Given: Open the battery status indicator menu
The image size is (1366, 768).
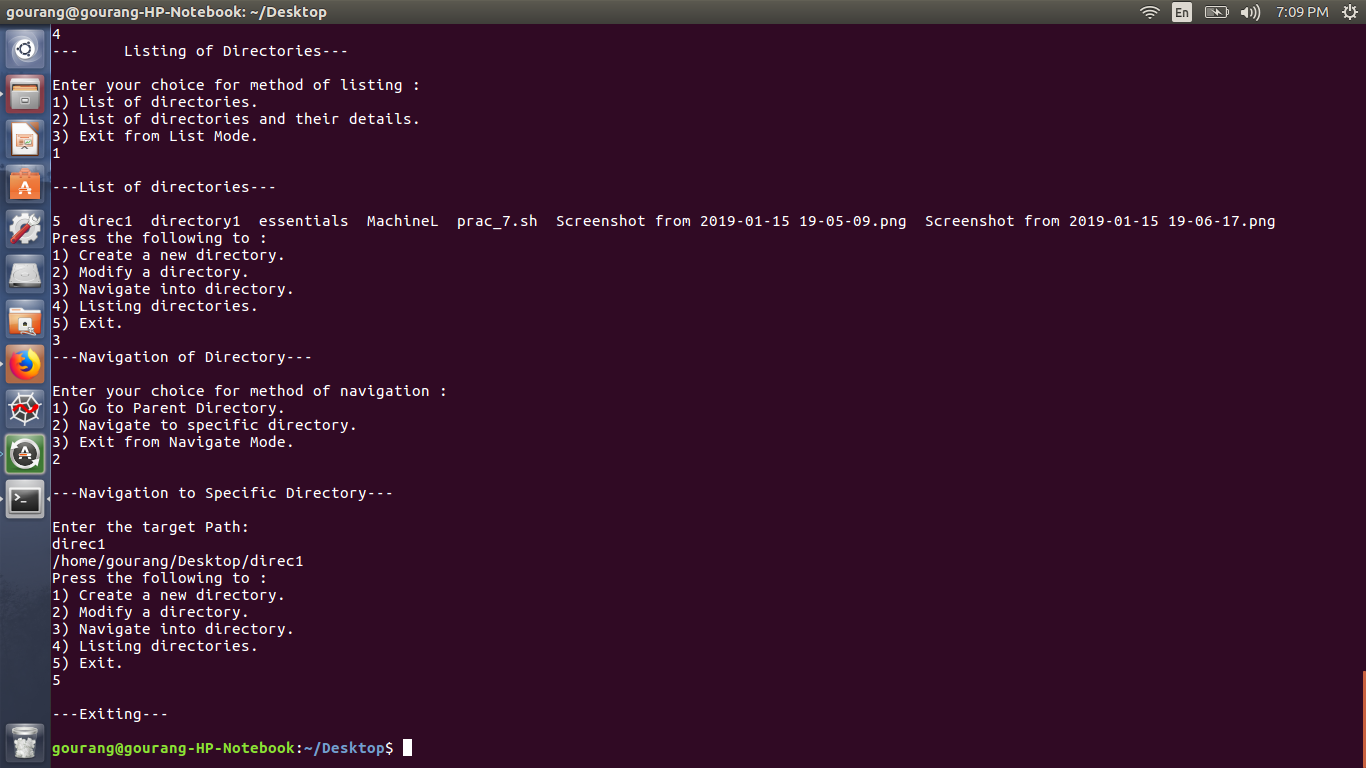Looking at the screenshot, I should pyautogui.click(x=1216, y=12).
